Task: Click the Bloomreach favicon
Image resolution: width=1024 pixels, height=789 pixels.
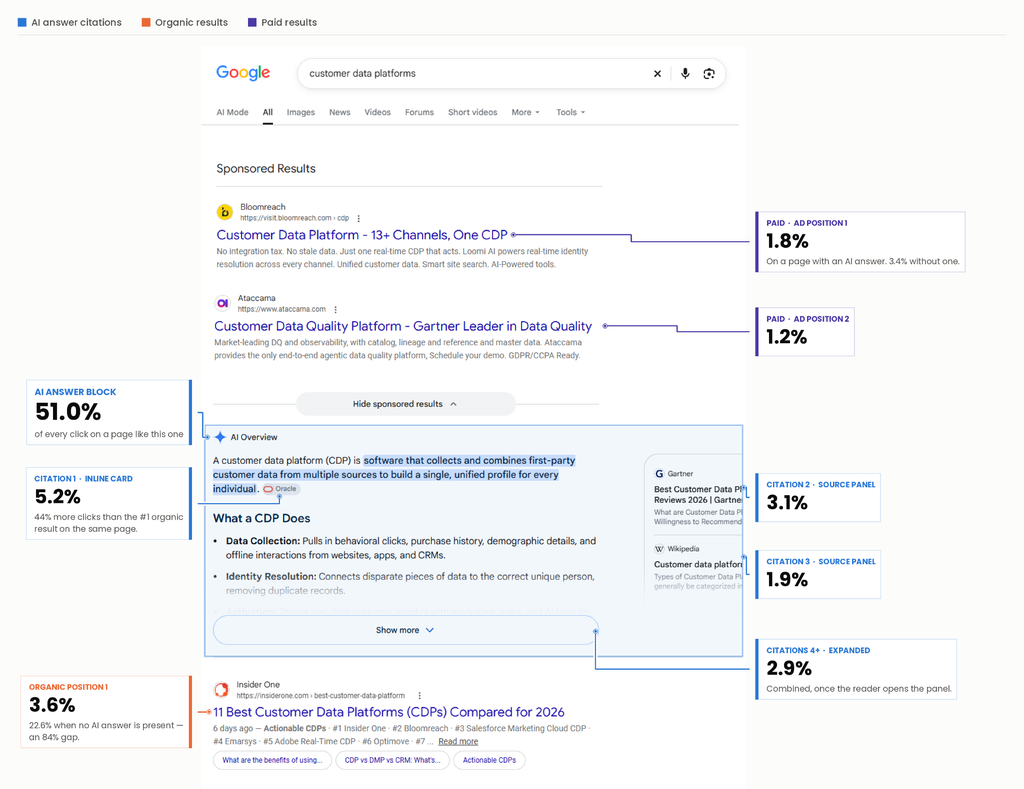Action: (x=225, y=212)
